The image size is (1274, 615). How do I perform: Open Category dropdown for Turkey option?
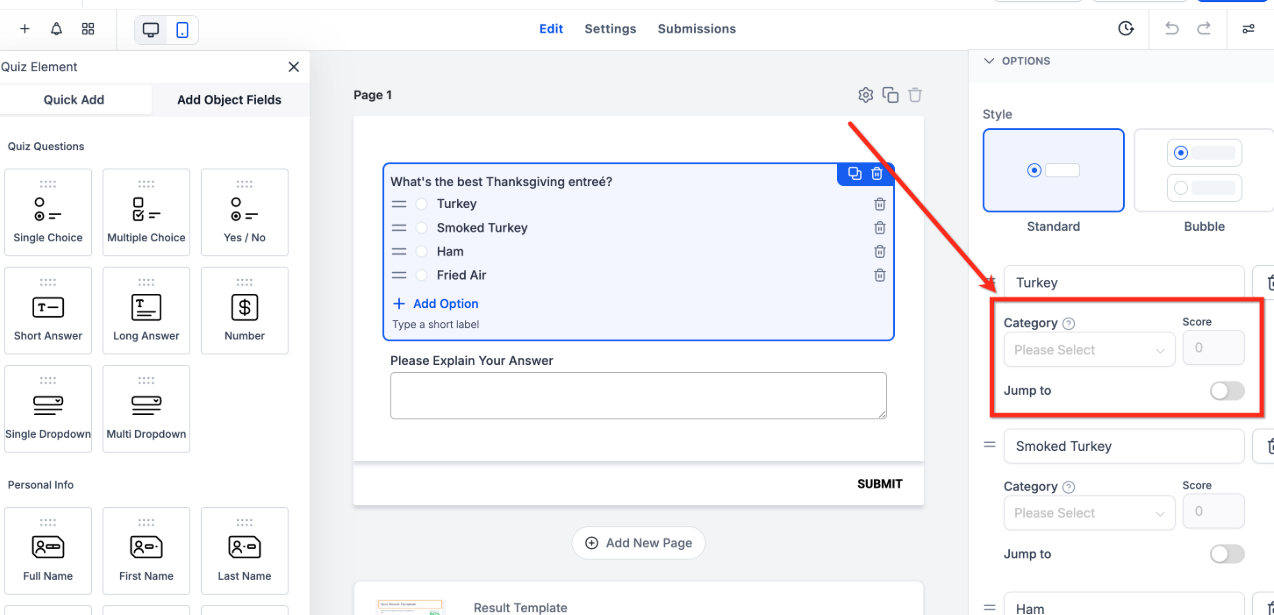point(1089,350)
